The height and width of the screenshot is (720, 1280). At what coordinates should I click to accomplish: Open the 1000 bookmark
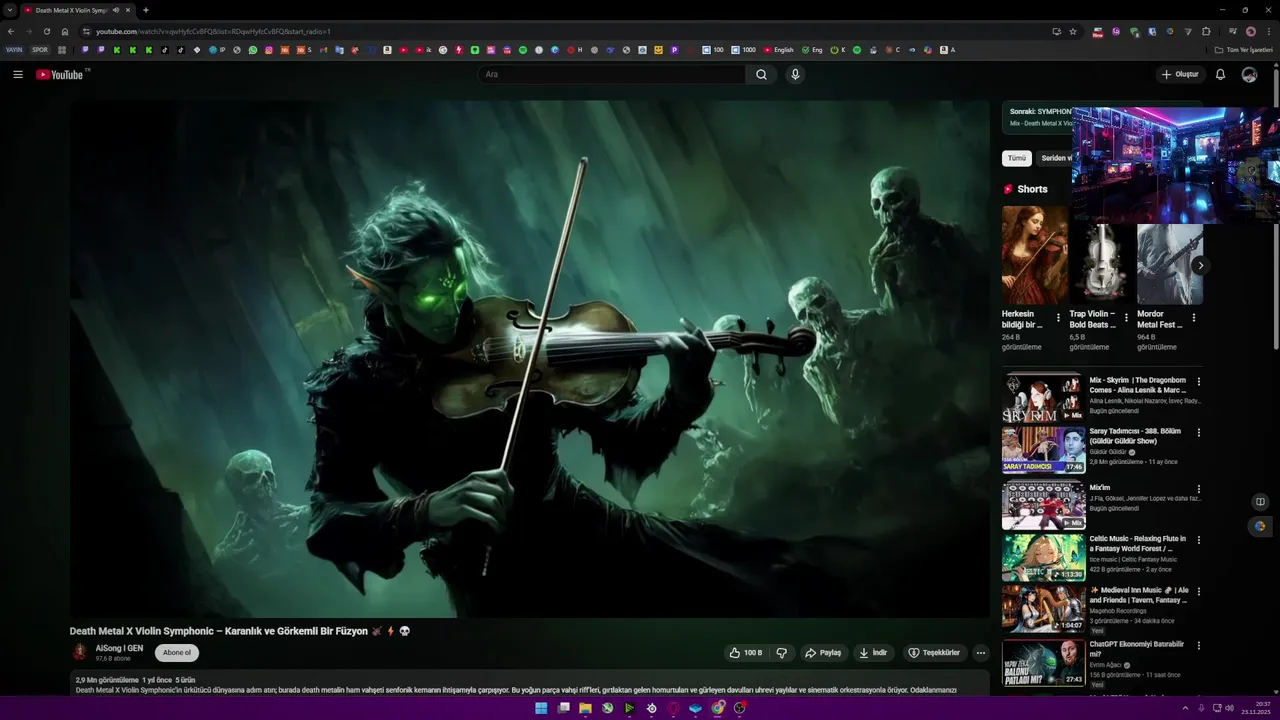[x=743, y=49]
